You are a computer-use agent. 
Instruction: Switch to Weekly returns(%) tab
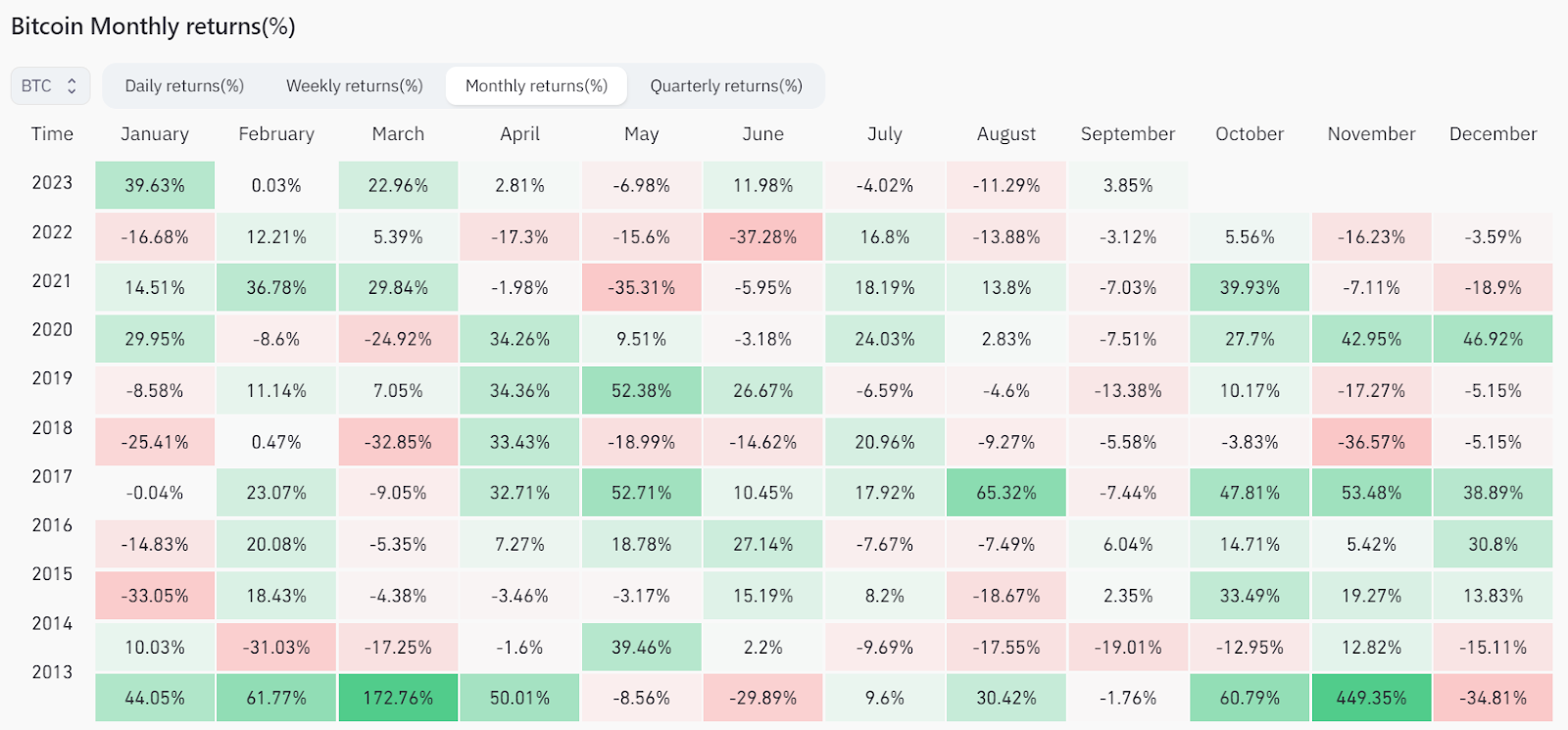click(x=355, y=86)
